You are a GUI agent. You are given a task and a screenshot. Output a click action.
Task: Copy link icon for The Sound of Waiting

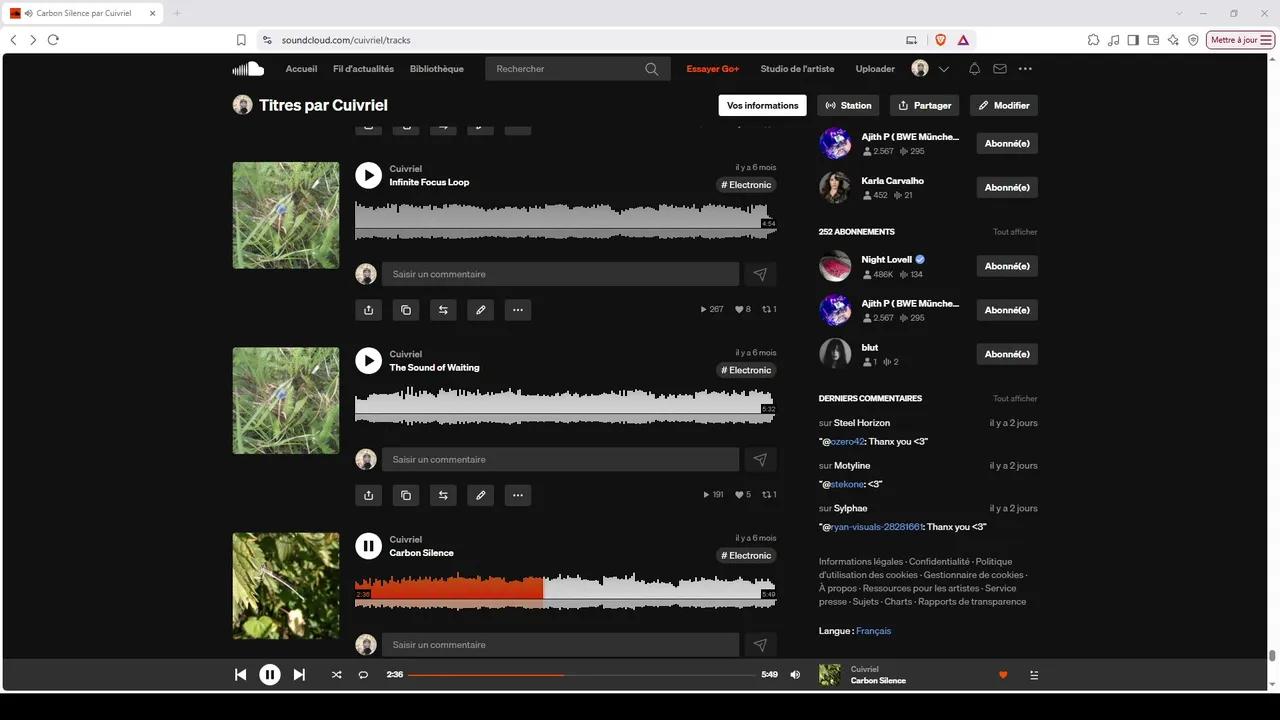(405, 495)
